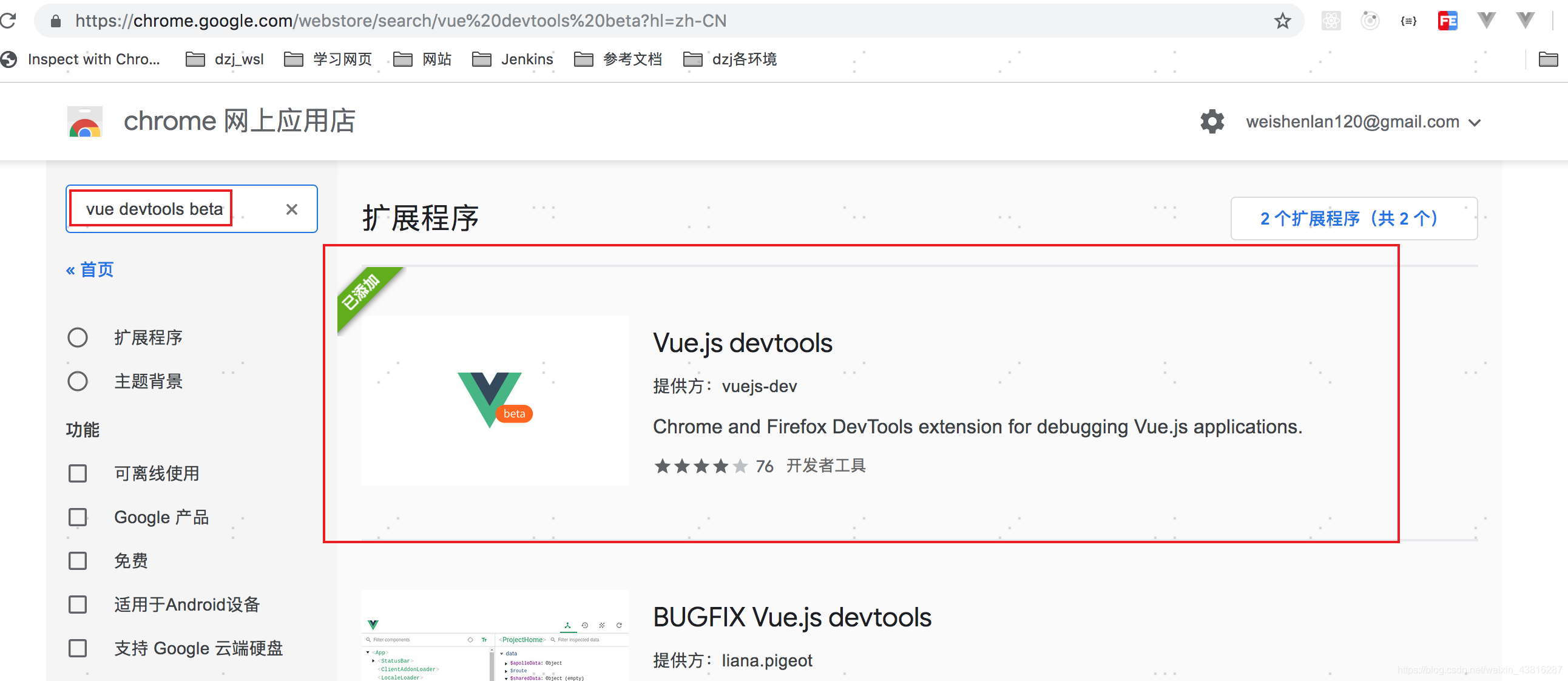Clear the search box with the X icon
Screen dimensions: 1568x681
click(x=291, y=209)
